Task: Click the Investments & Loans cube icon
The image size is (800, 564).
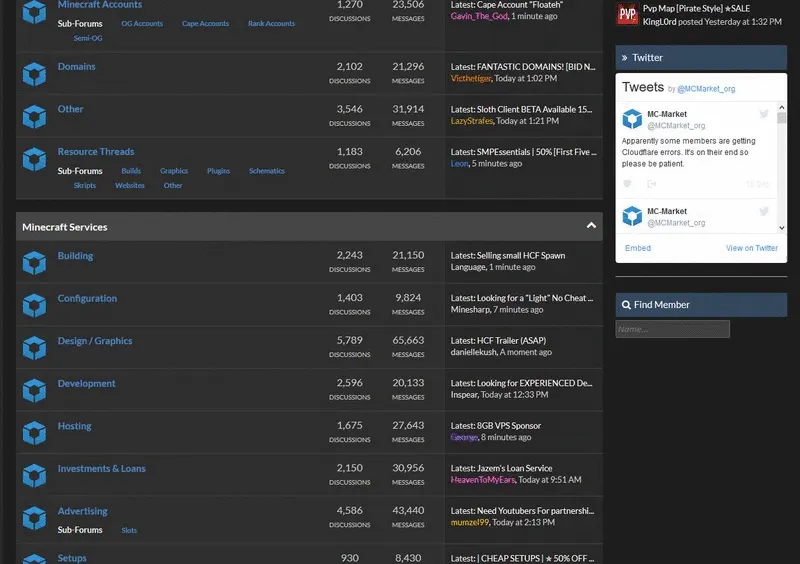Action: pos(34,476)
